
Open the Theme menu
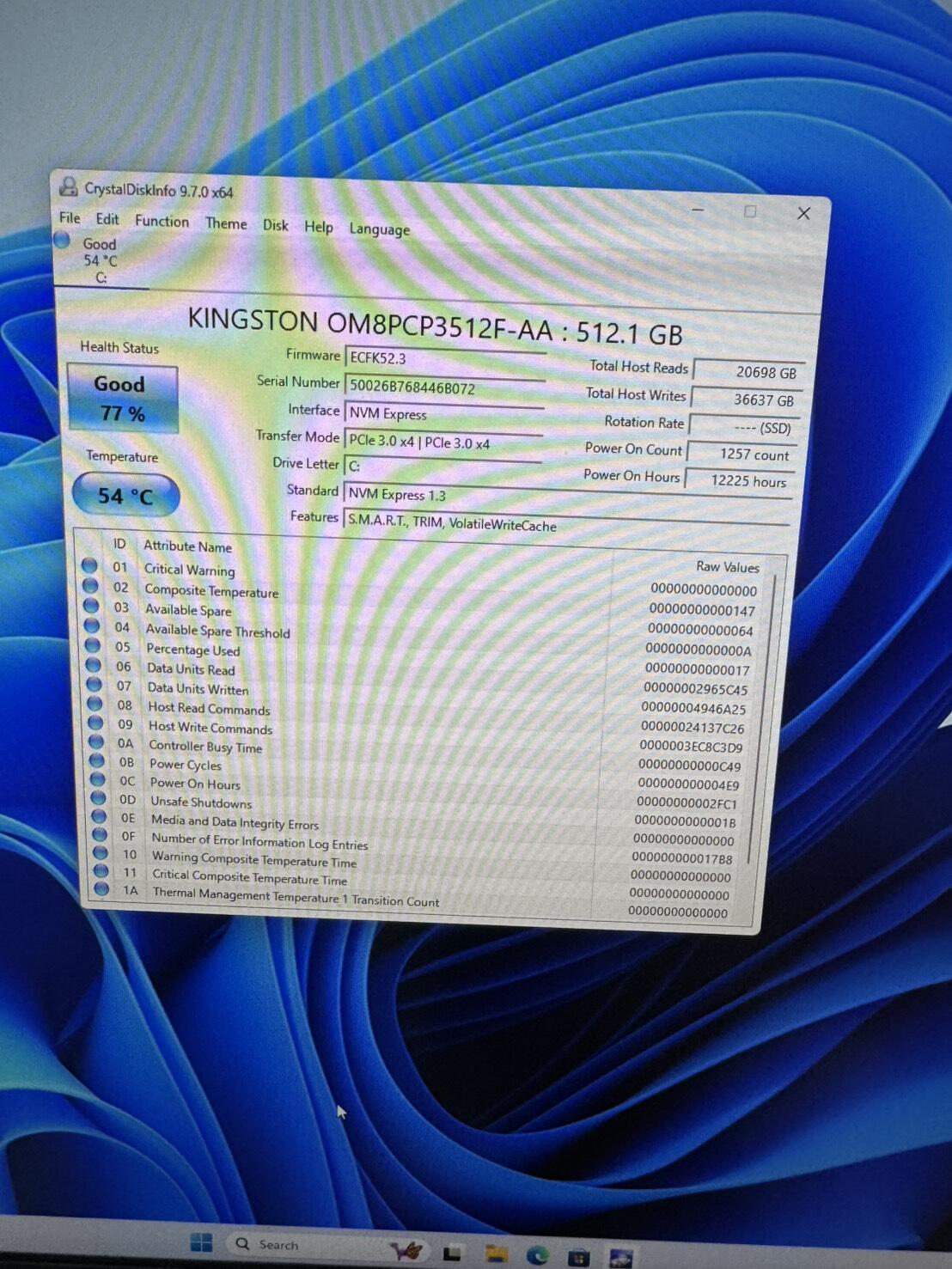(226, 223)
